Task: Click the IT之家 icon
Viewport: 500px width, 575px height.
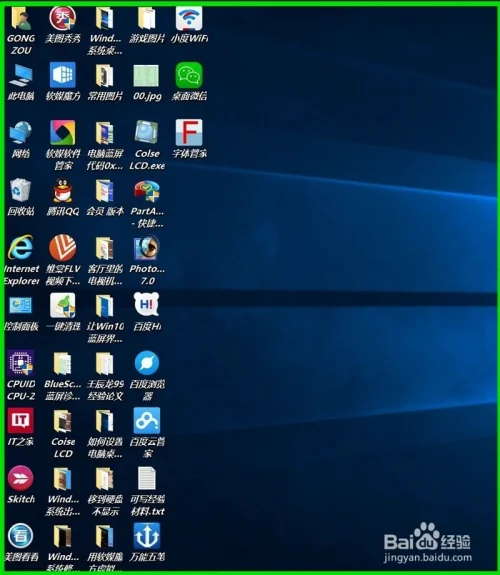Action: point(21,420)
